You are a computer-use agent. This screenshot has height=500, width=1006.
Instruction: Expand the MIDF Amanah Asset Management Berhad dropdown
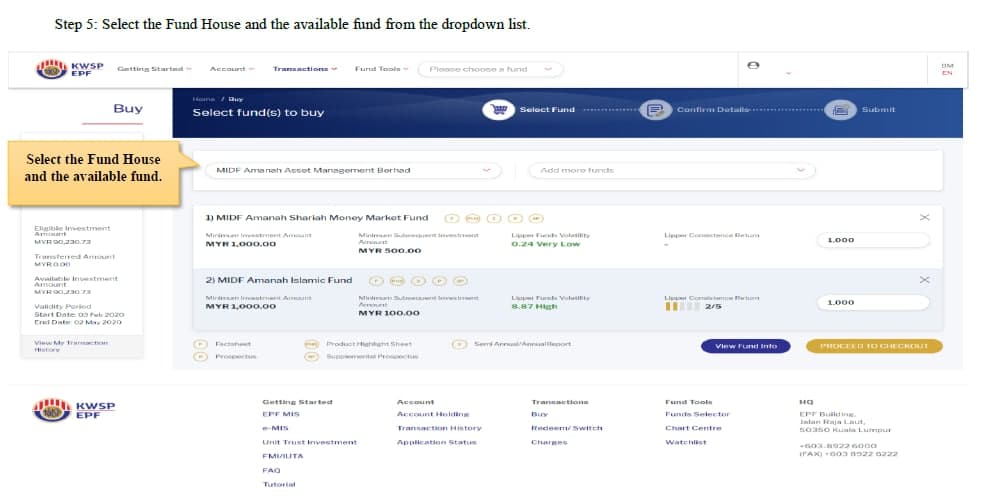[354, 171]
